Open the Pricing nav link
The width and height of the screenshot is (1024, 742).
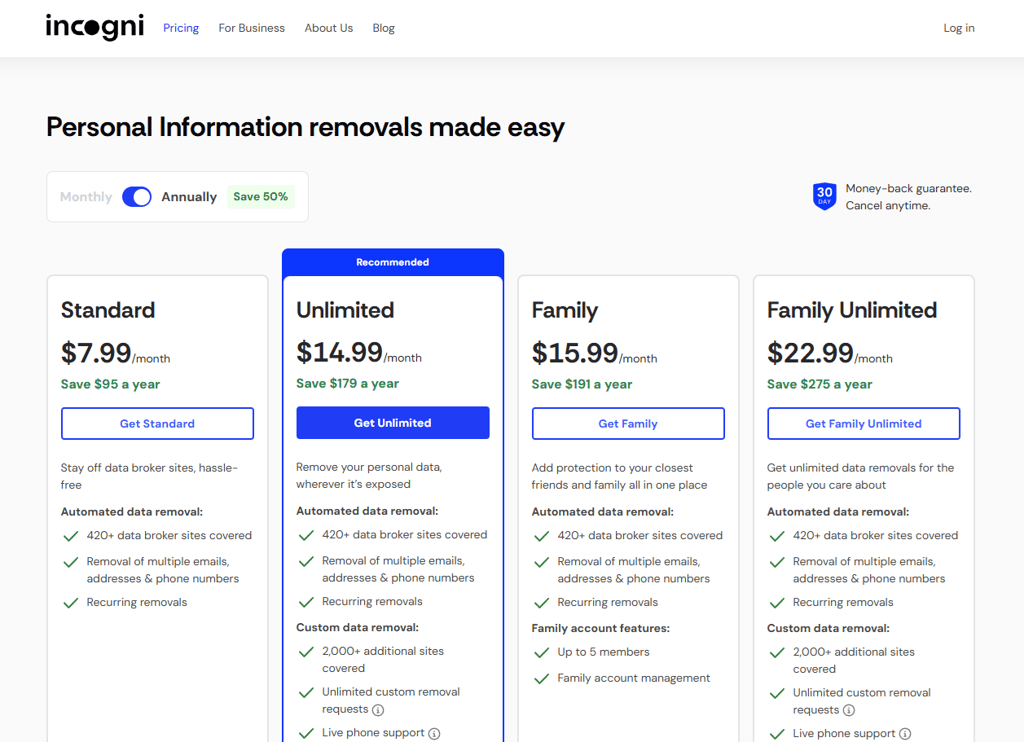click(181, 28)
